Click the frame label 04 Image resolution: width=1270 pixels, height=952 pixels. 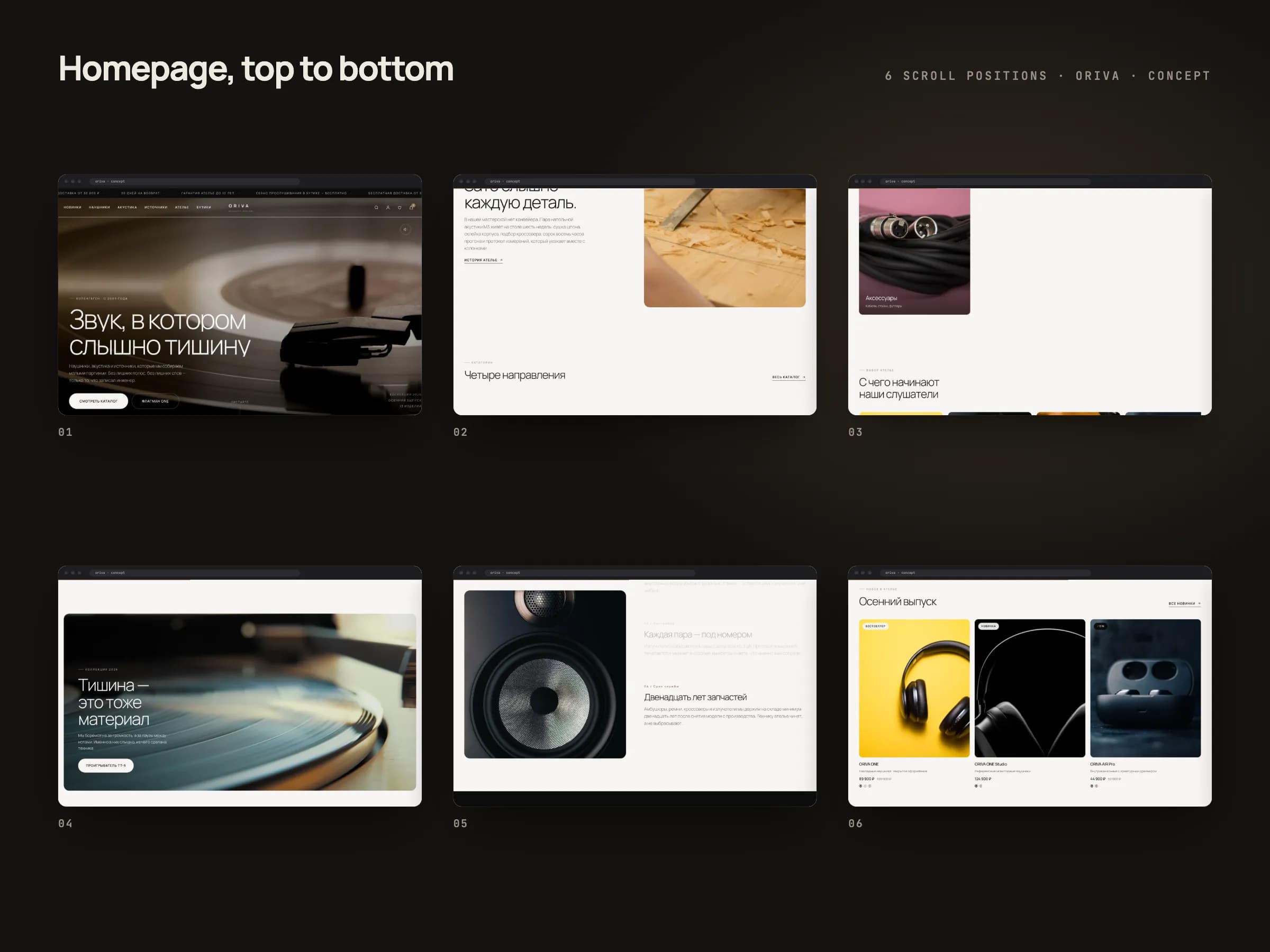66,823
